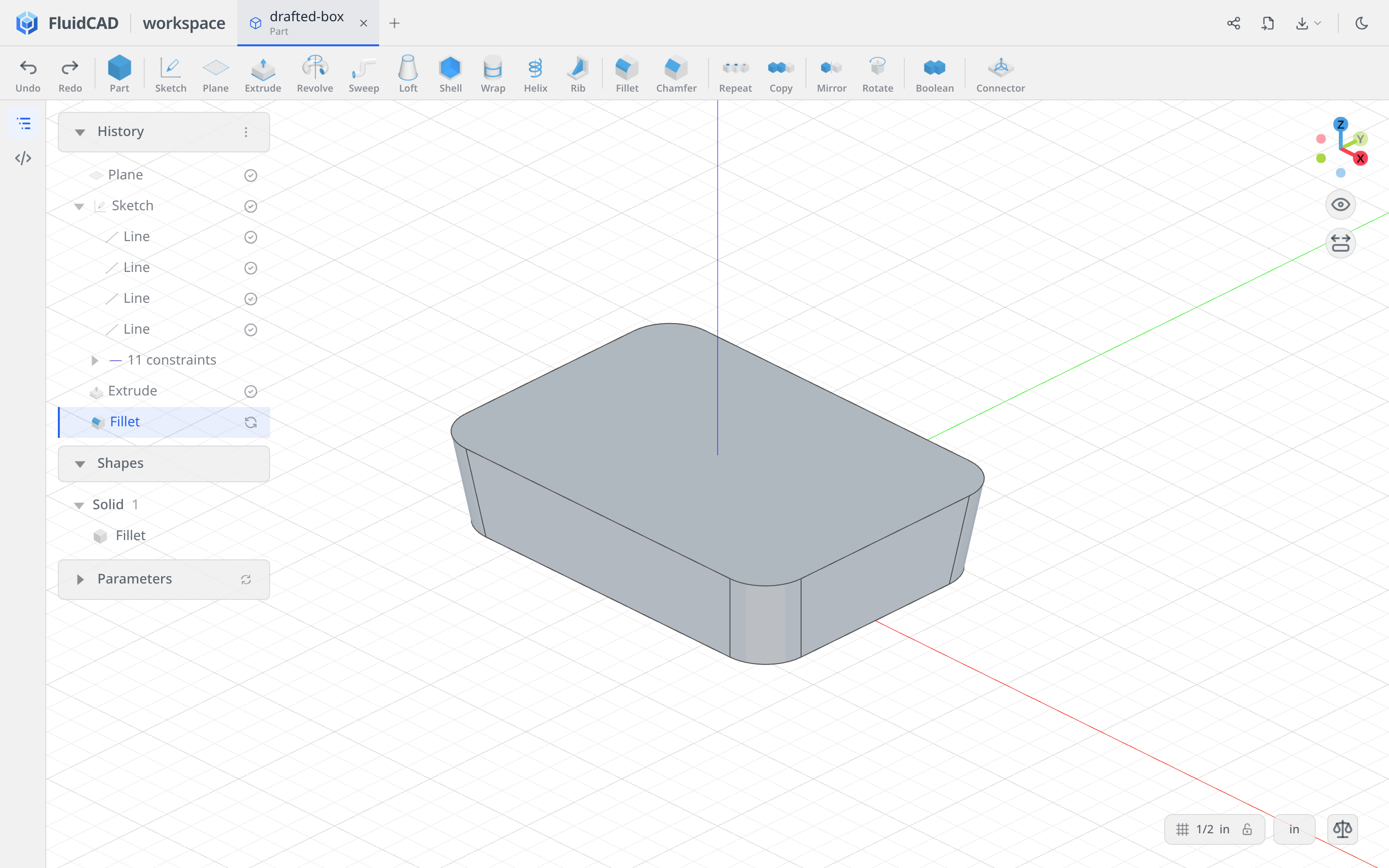This screenshot has height=868, width=1389.
Task: Choose the Helix tool
Action: click(535, 75)
